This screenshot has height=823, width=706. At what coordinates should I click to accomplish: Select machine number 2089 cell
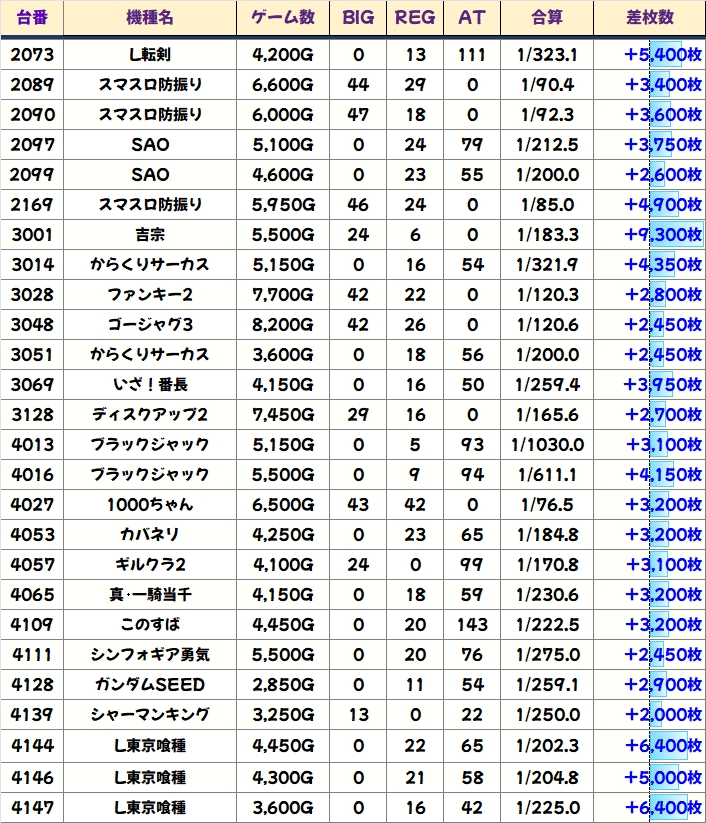(32, 85)
